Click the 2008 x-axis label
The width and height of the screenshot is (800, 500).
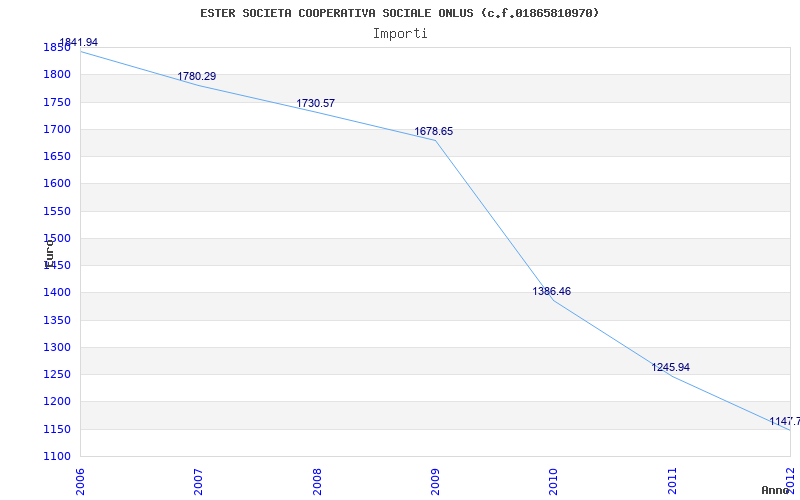tap(317, 481)
